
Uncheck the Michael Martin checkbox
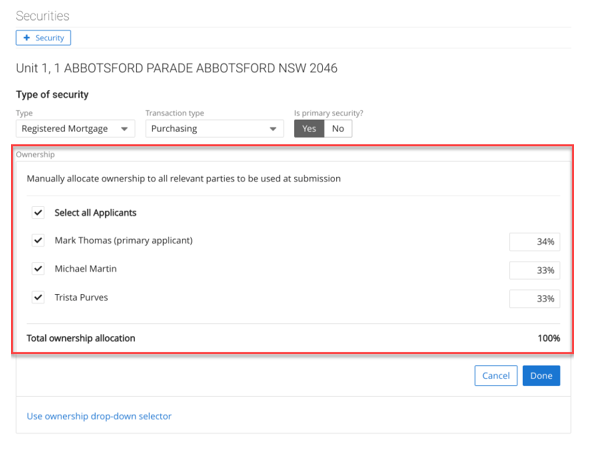[38, 269]
